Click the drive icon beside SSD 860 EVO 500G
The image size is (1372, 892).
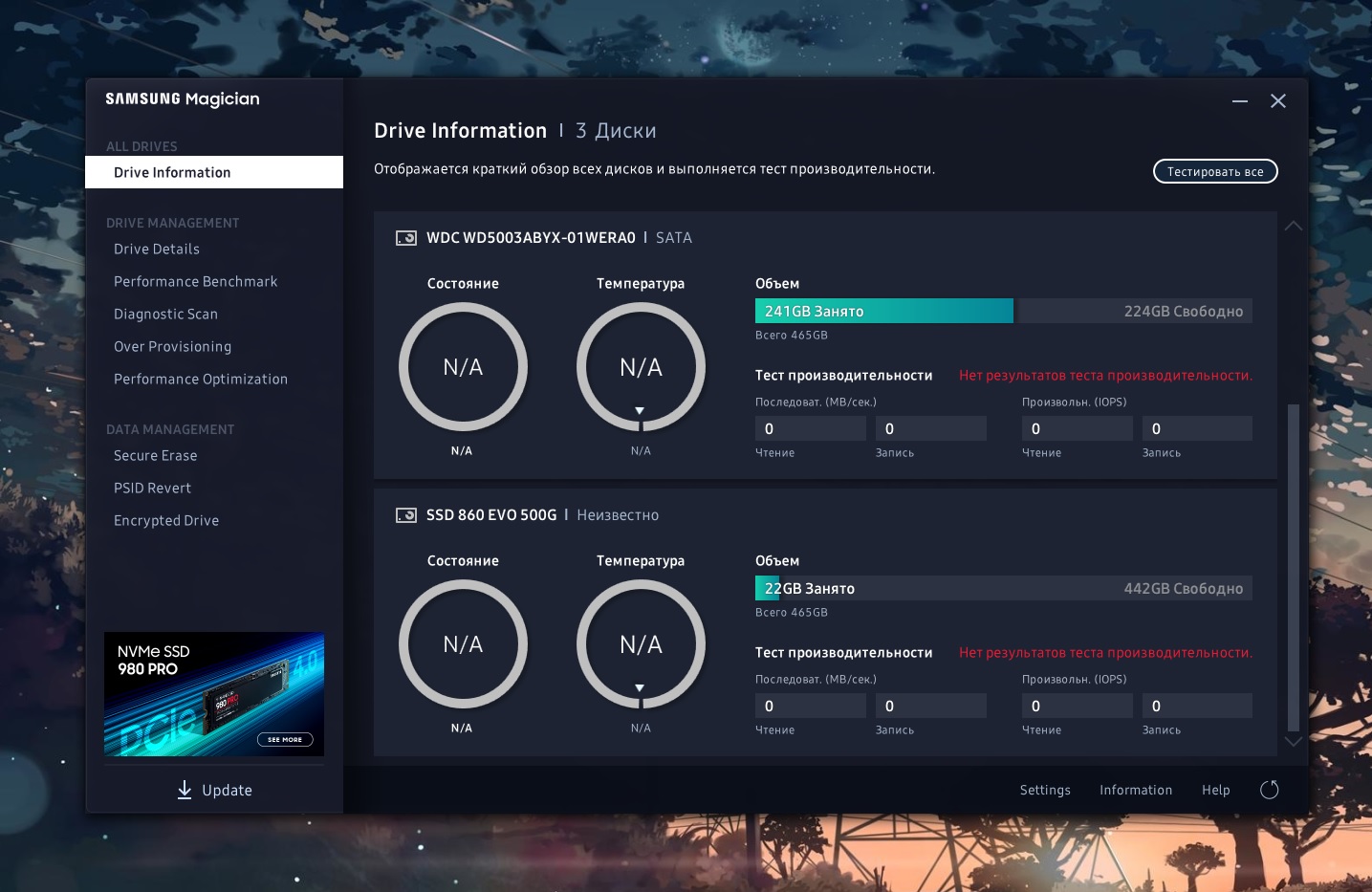point(406,515)
